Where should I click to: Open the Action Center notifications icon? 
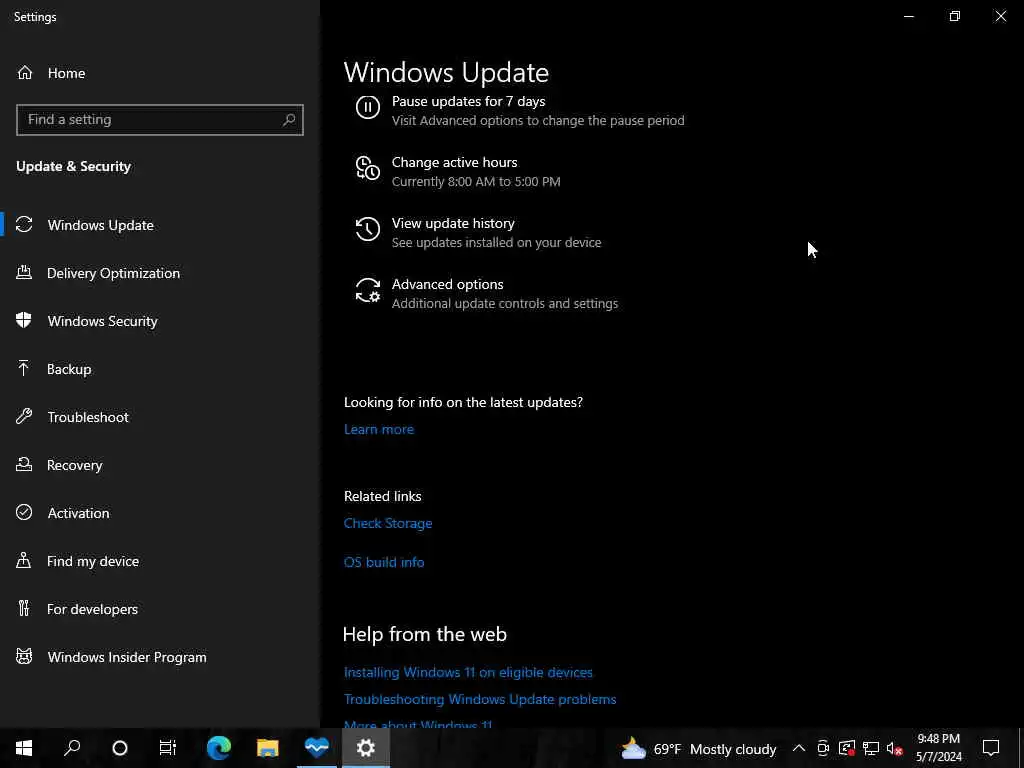click(991, 748)
